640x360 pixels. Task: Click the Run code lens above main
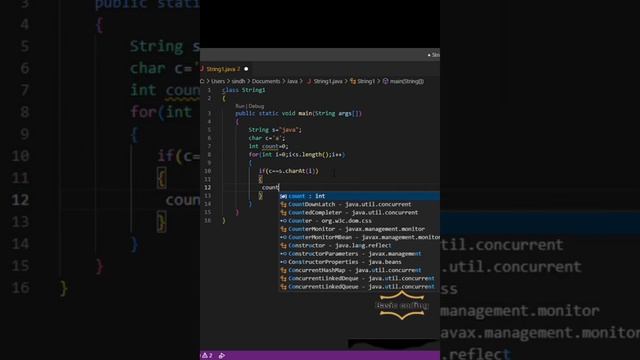[x=240, y=106]
